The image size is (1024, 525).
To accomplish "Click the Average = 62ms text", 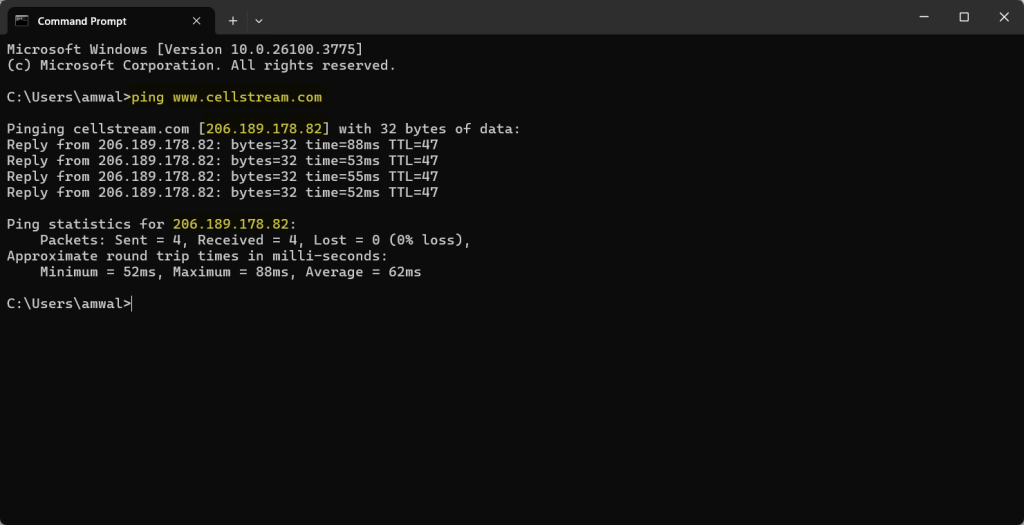I will 363,272.
